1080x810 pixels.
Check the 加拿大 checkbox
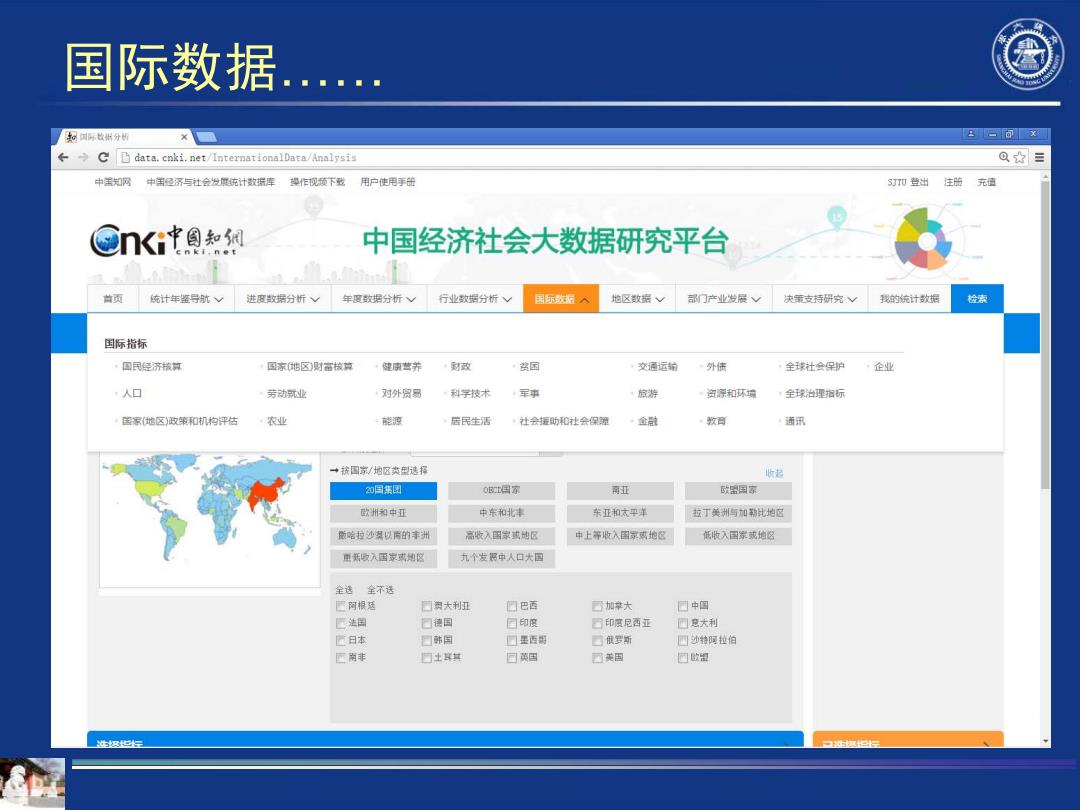(597, 606)
